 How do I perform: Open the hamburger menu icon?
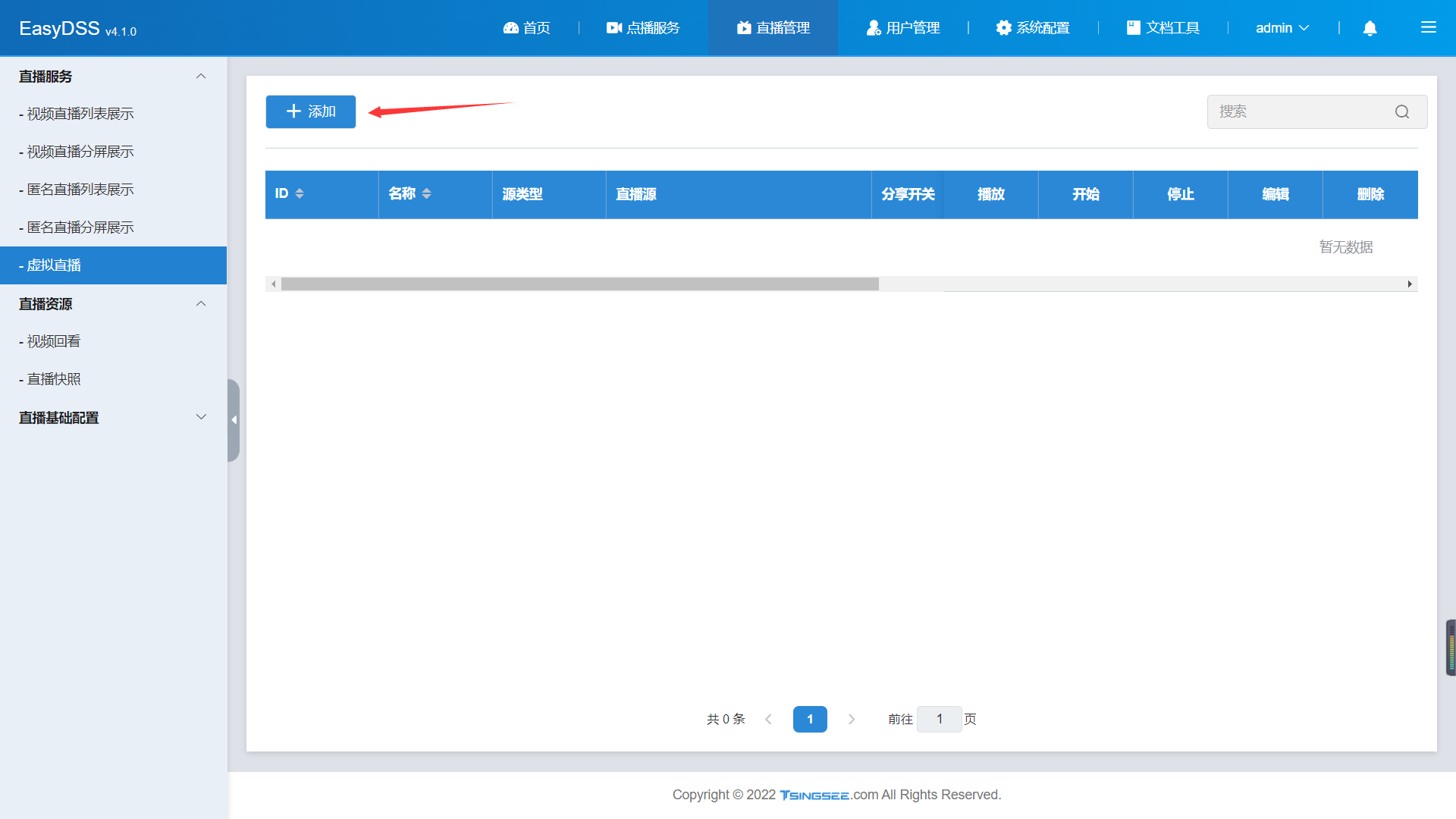click(x=1428, y=28)
